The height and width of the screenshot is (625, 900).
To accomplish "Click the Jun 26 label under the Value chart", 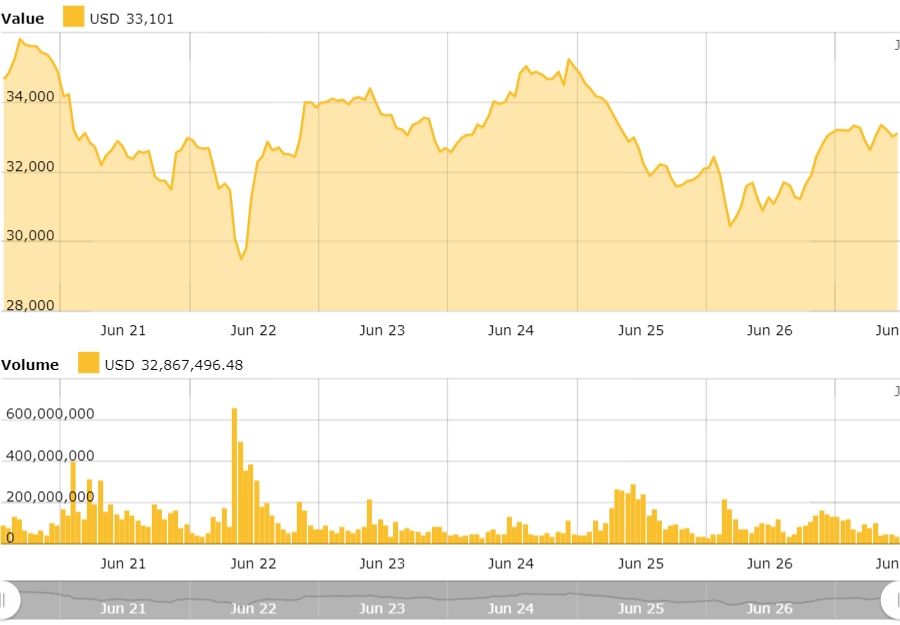I will [769, 331].
